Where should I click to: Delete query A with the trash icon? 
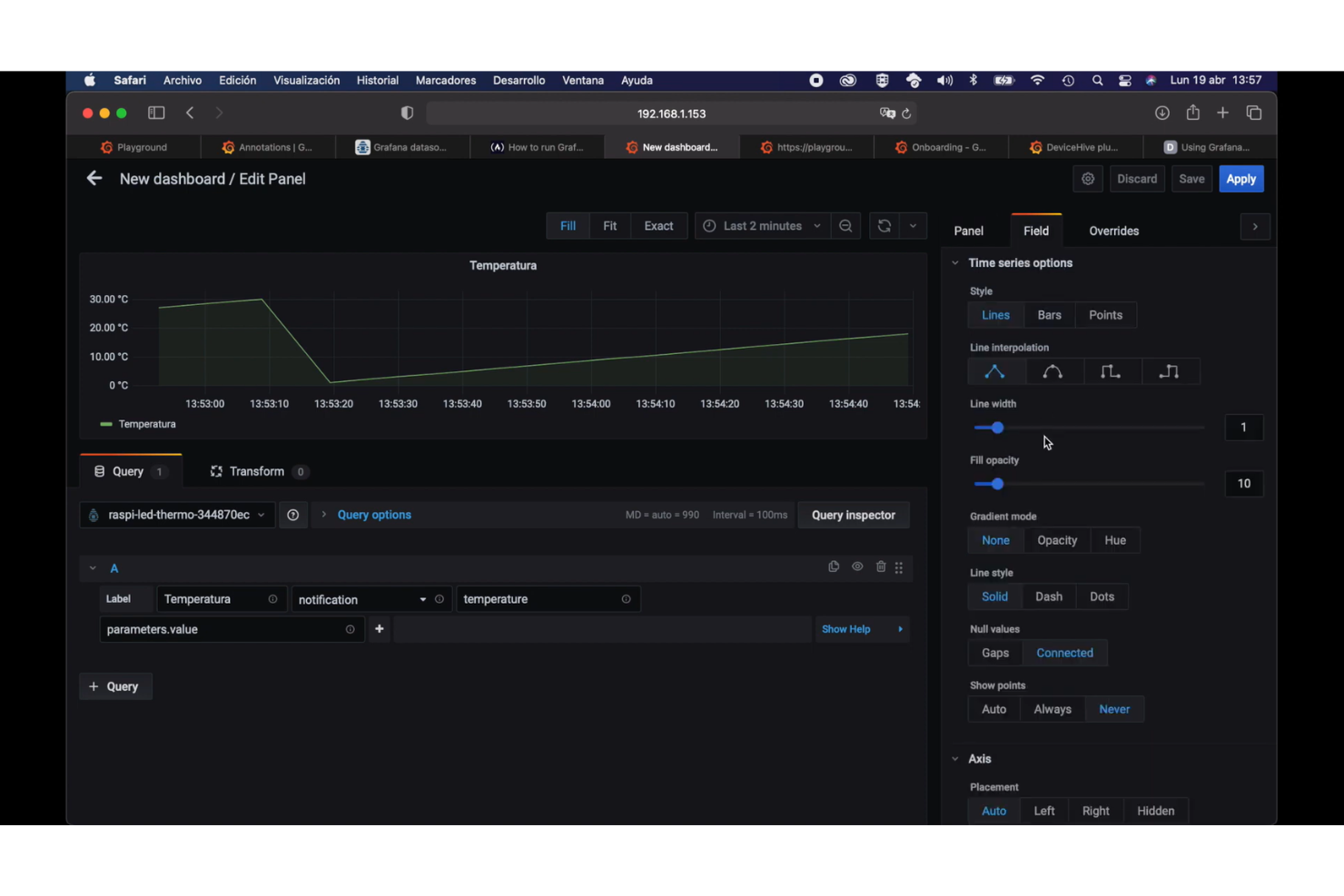[880, 566]
